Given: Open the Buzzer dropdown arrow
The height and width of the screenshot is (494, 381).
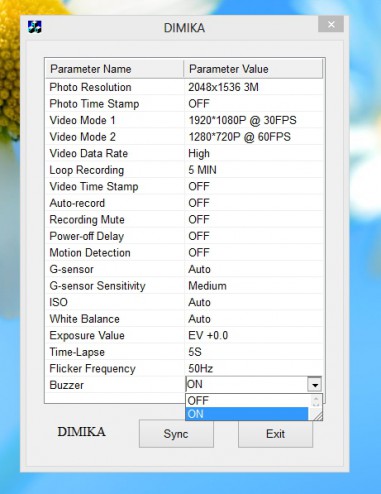Looking at the screenshot, I should (x=314, y=384).
